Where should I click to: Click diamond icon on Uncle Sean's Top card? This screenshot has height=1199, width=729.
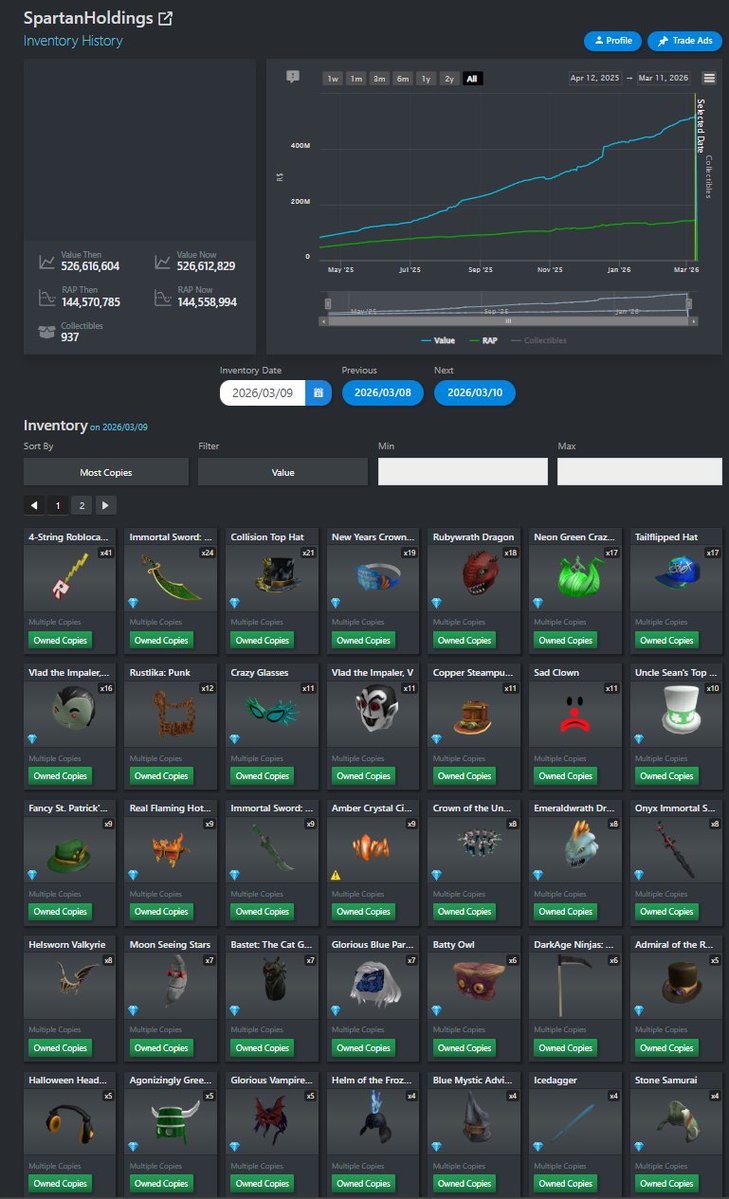pos(638,739)
